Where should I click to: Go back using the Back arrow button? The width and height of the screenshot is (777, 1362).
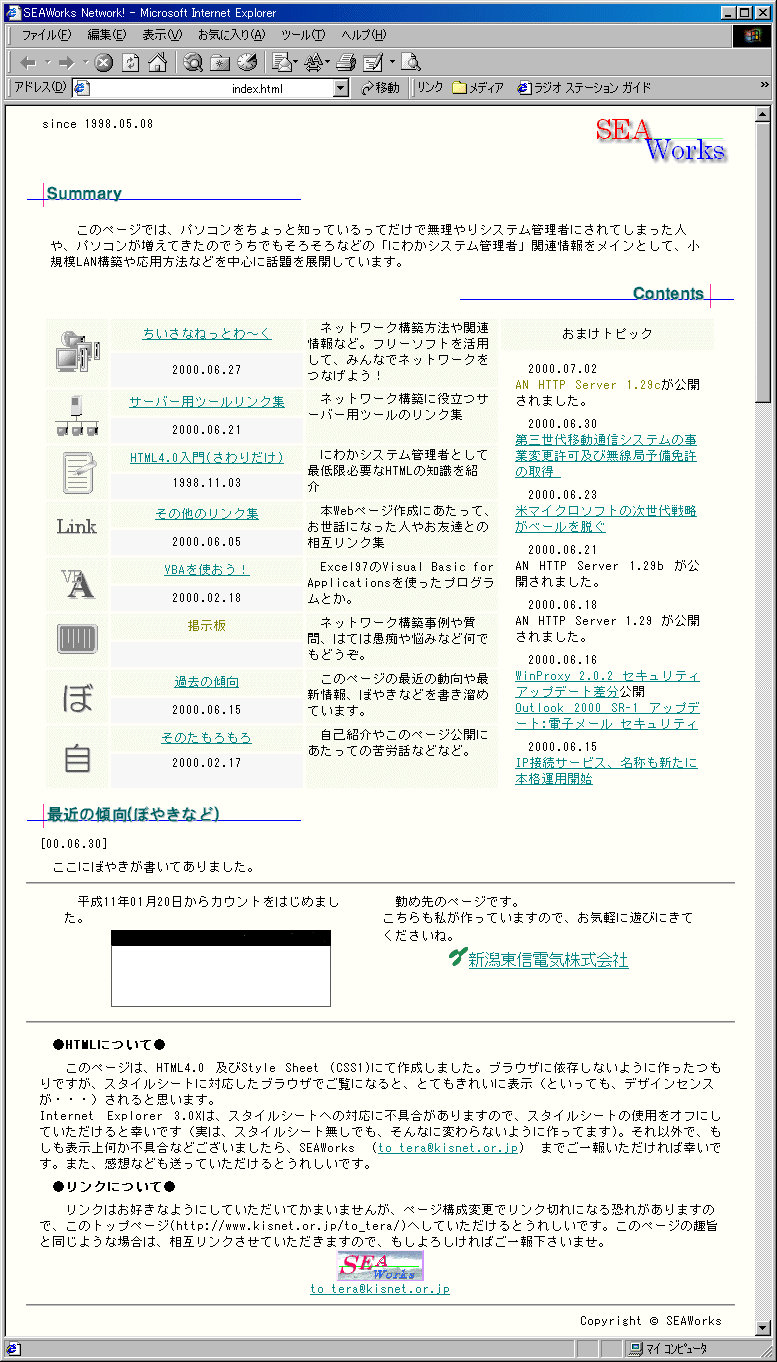(x=27, y=63)
